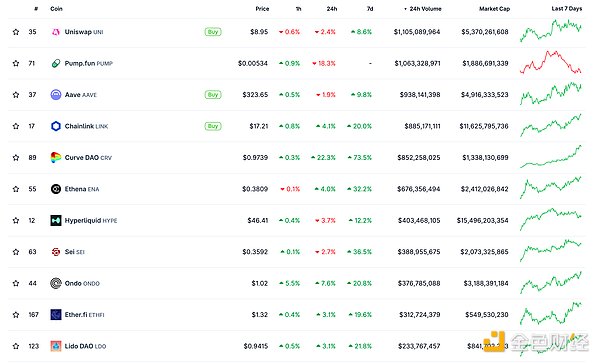
Task: Click the Aave ghost logo icon
Action: (x=56, y=94)
